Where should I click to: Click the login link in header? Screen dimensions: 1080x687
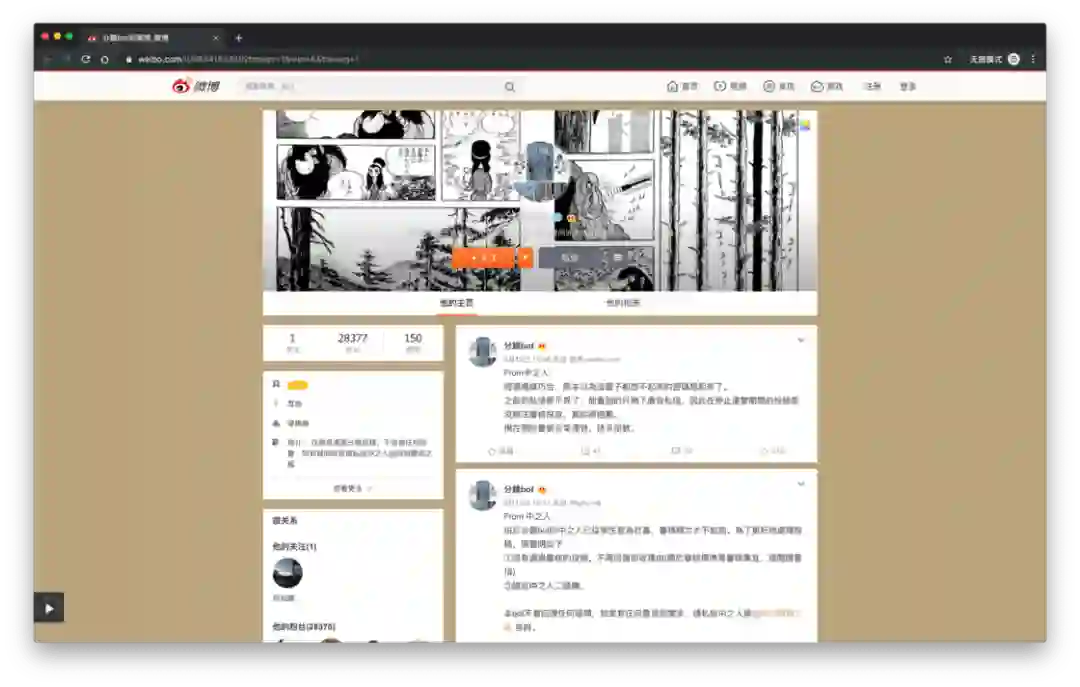tap(908, 86)
